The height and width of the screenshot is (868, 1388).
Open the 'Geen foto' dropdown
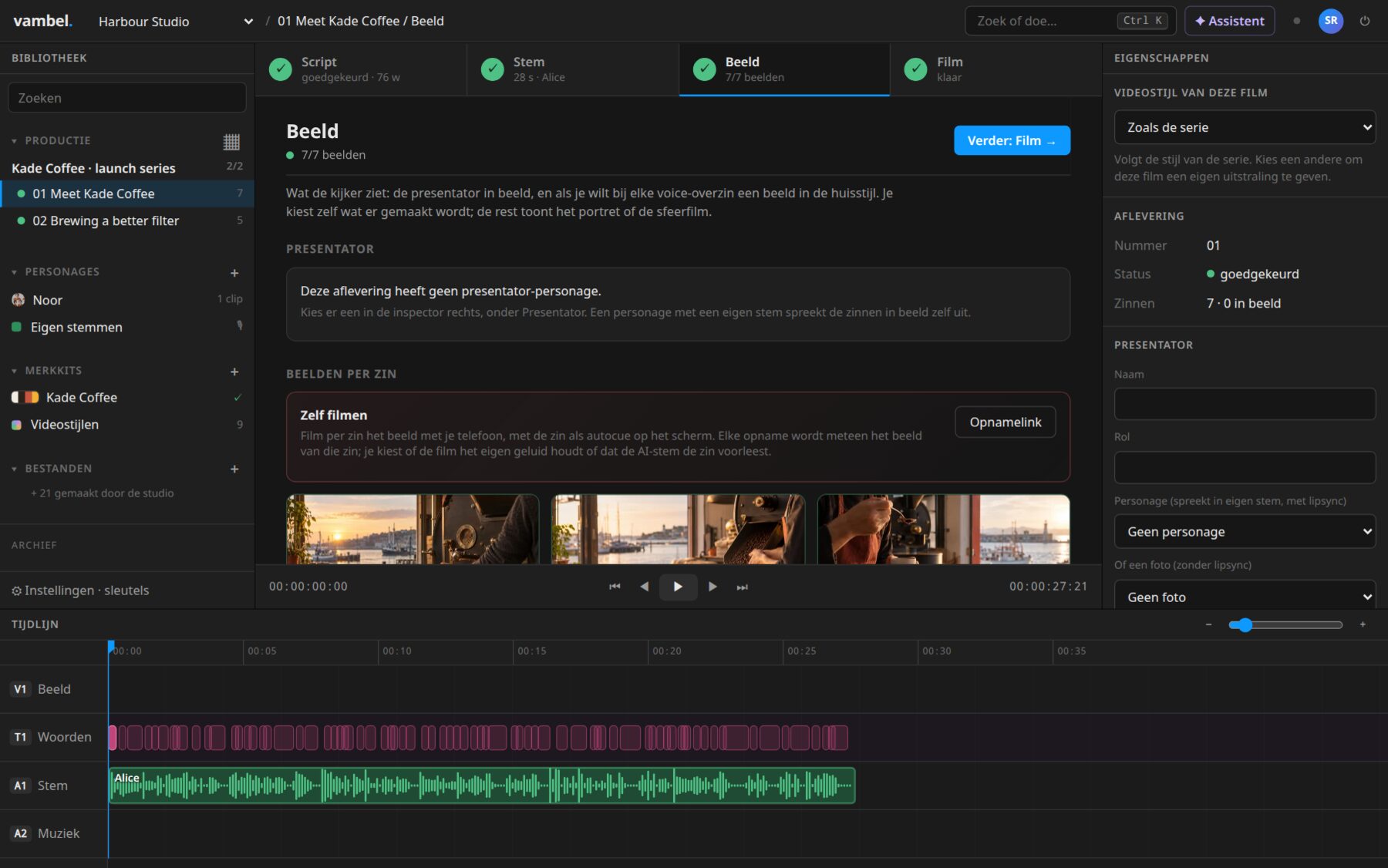[1245, 597]
